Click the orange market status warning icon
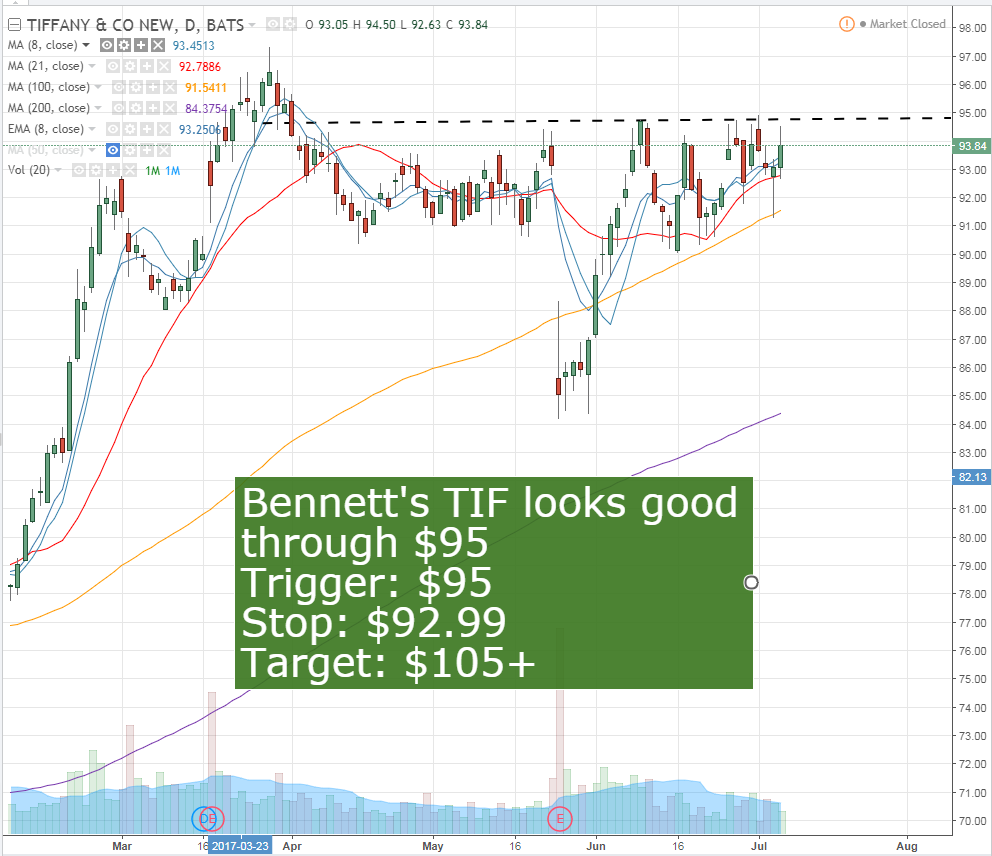The image size is (992, 856). point(846,24)
